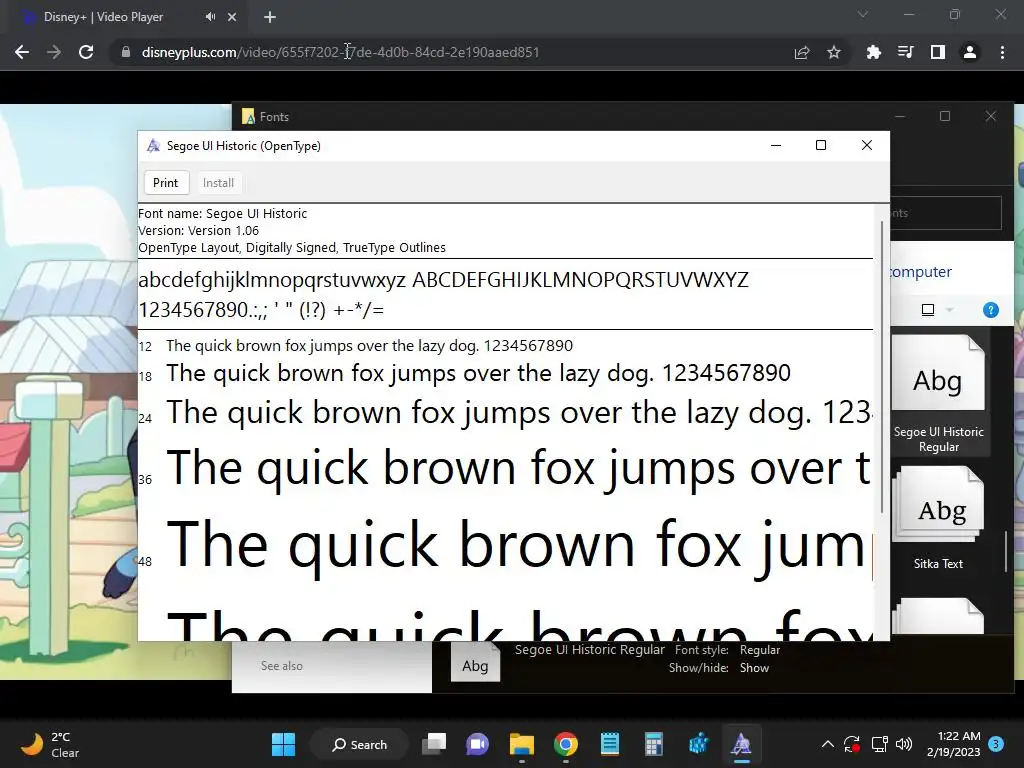
Task: Expand the view options dropdown arrow
Action: [950, 310]
